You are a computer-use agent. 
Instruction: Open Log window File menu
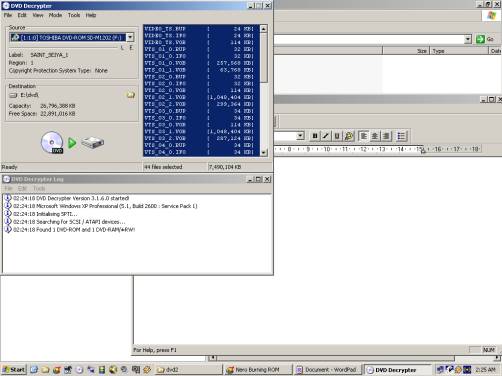click(8, 188)
